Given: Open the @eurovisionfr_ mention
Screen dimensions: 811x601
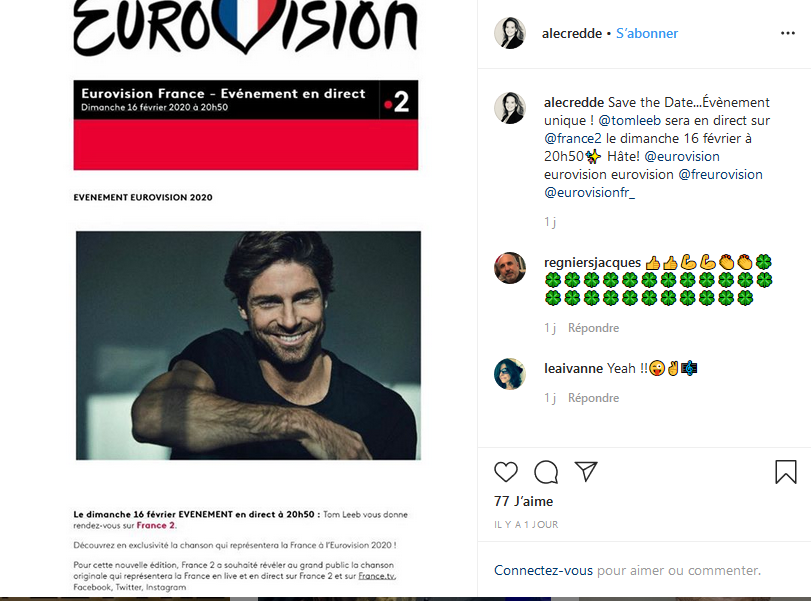Looking at the screenshot, I should click(x=589, y=192).
